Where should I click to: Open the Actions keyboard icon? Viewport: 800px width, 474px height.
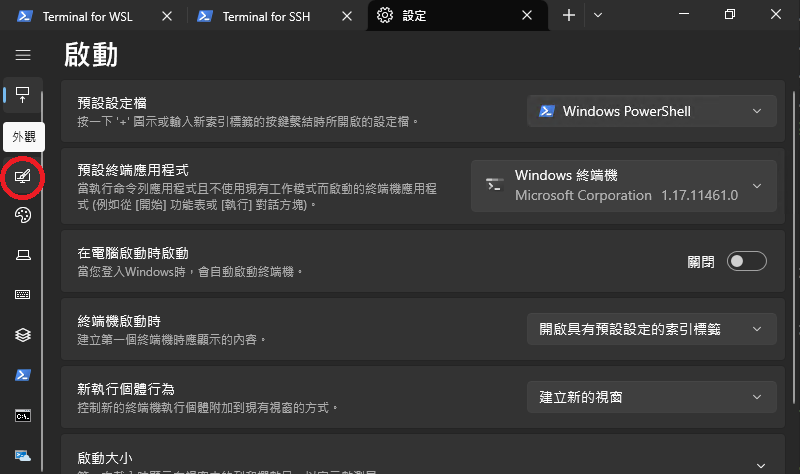[22, 294]
